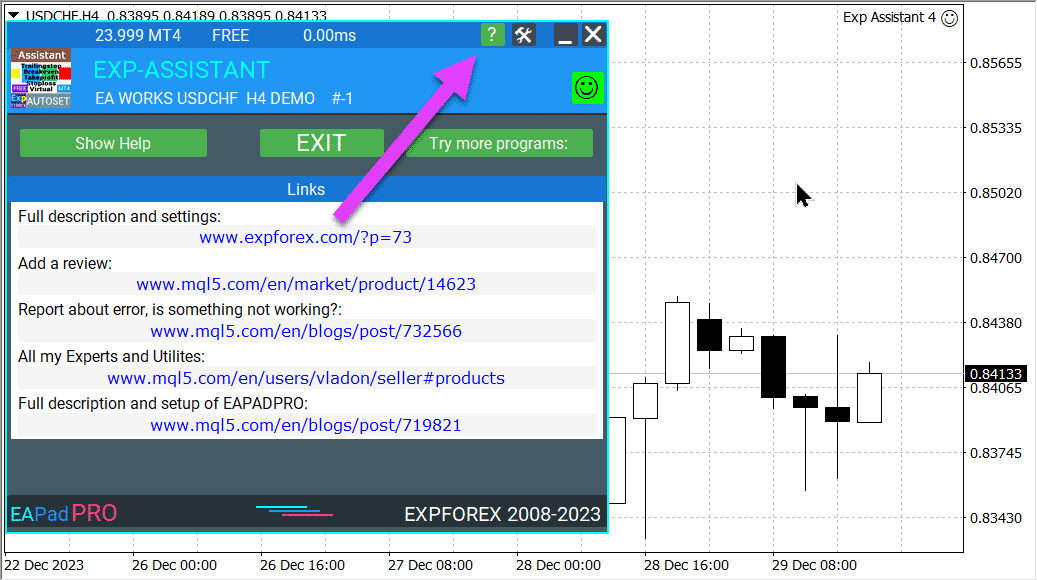Click the EAPad PRO logo

pos(64,514)
